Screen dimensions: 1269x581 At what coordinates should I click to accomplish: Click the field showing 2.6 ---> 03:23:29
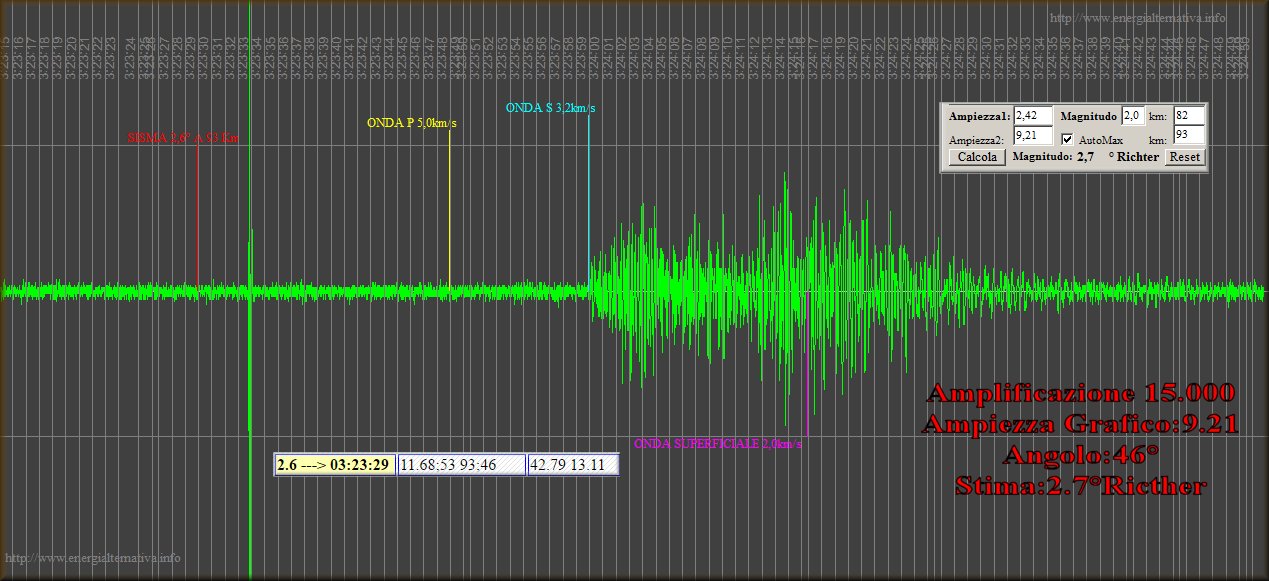tap(334, 464)
